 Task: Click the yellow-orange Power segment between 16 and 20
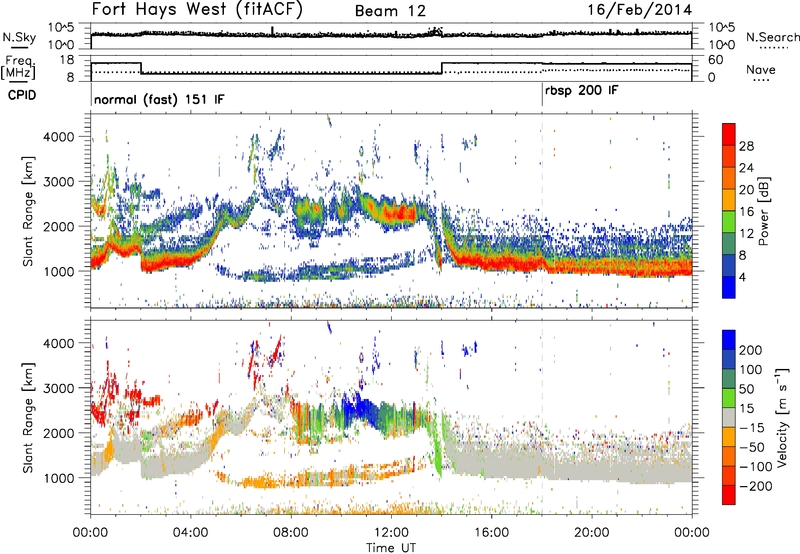[x=729, y=200]
